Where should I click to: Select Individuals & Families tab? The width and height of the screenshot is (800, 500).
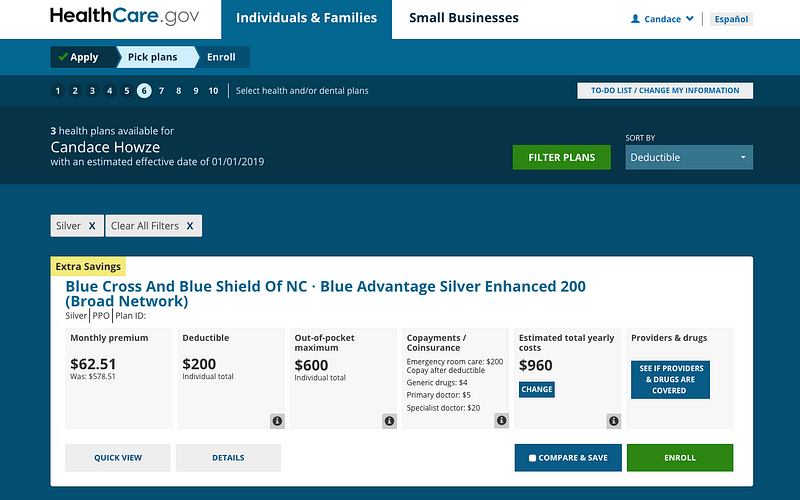pyautogui.click(x=306, y=18)
